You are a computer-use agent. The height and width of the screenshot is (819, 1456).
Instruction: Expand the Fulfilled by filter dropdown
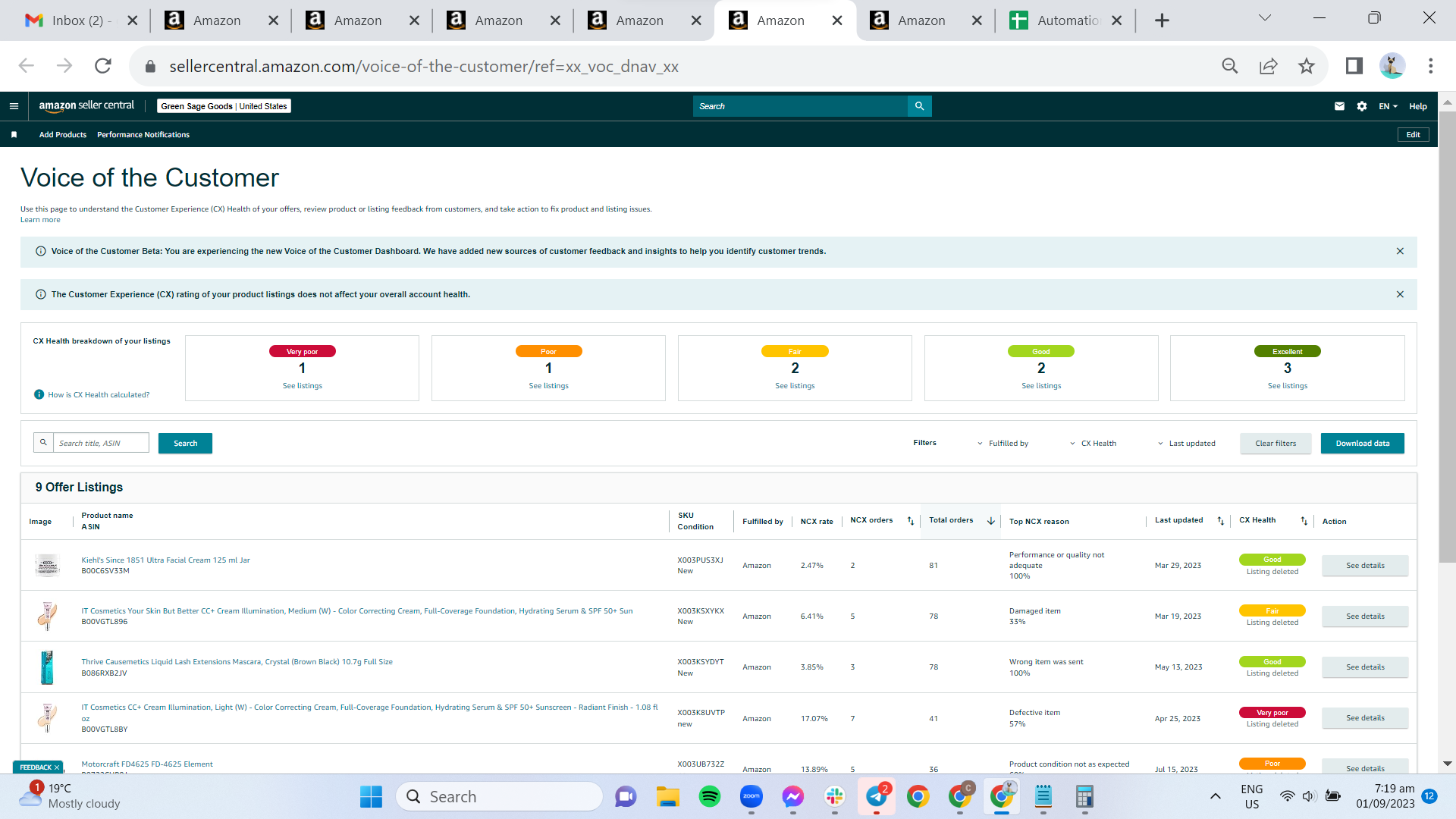(x=1003, y=444)
